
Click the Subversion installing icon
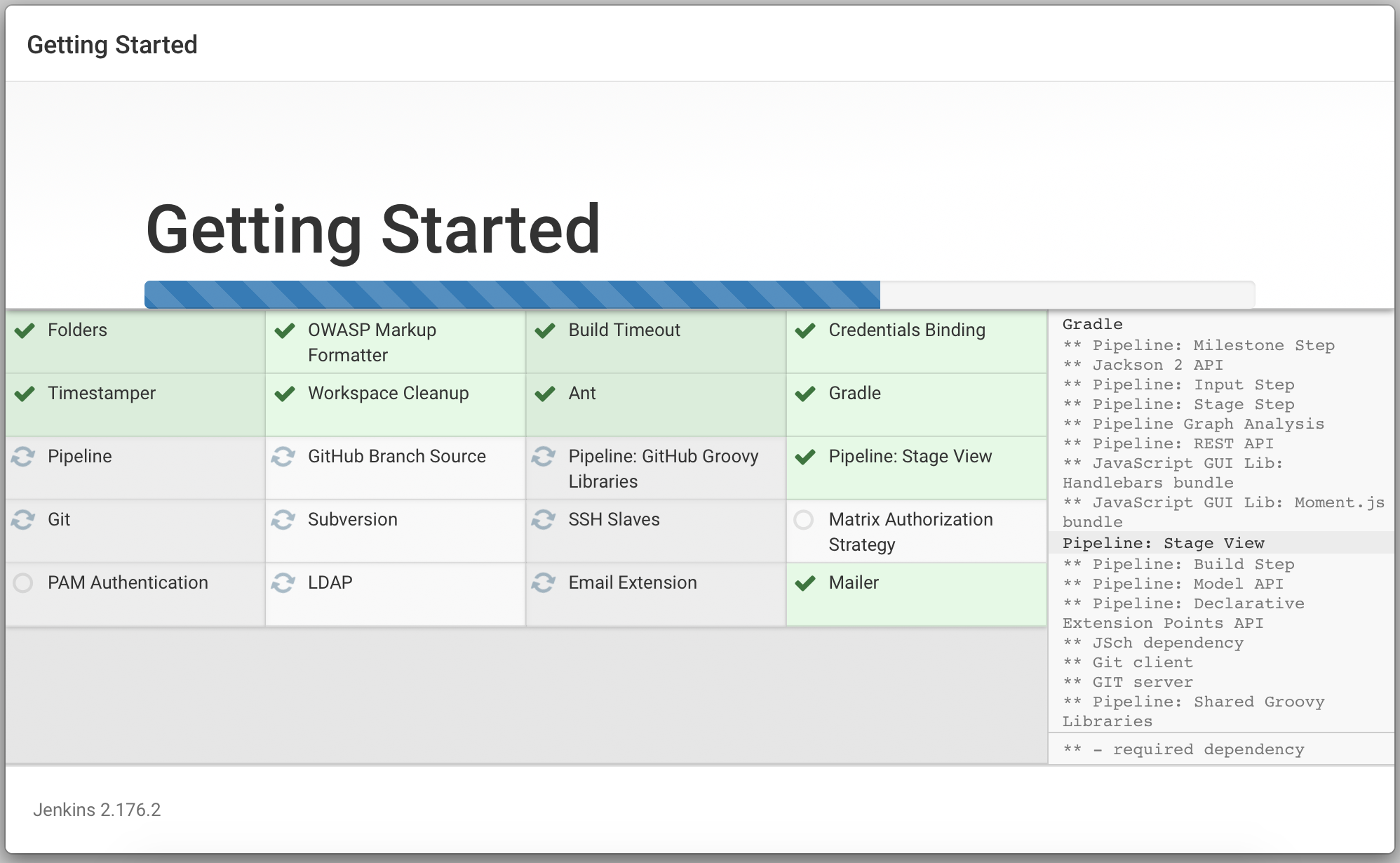point(283,520)
